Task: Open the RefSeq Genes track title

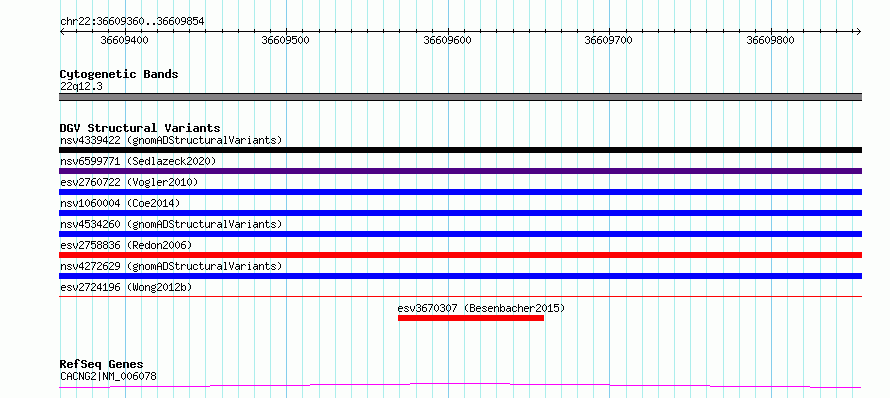Action: (x=102, y=365)
